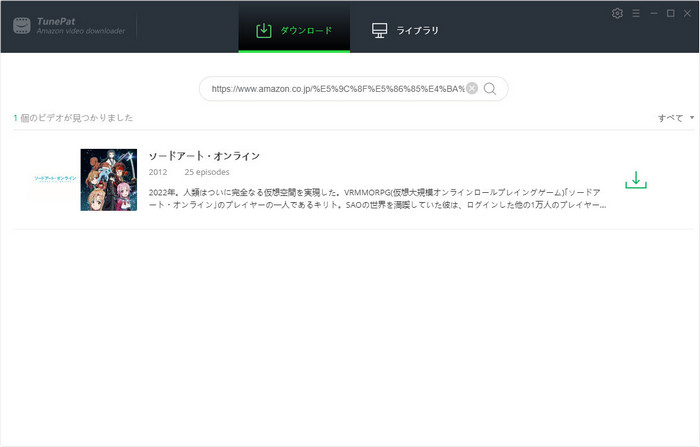Close the TunePat window
700x447 pixels.
click(688, 13)
